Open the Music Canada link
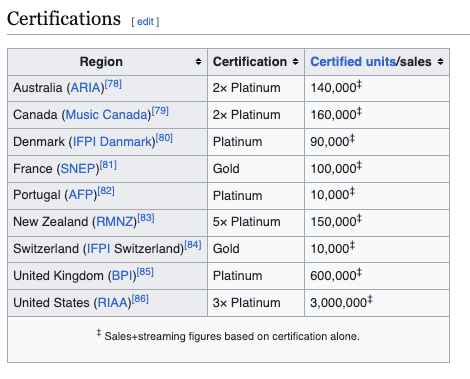470x379 pixels. pyautogui.click(x=107, y=115)
